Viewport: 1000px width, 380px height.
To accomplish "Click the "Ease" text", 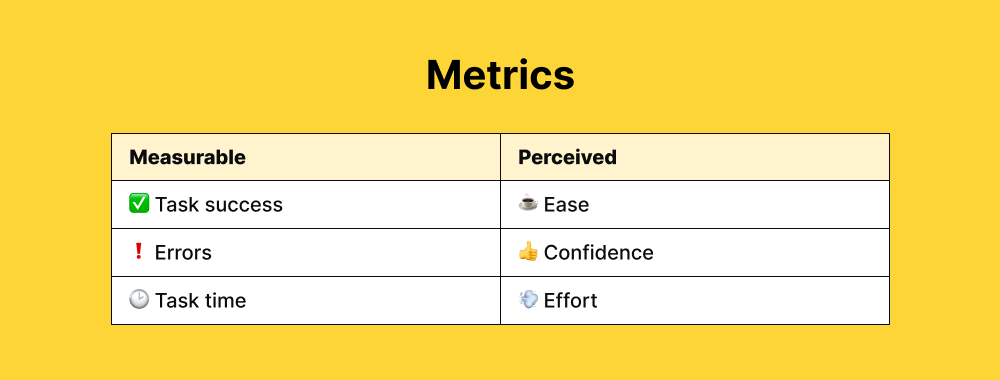I will tap(566, 205).
